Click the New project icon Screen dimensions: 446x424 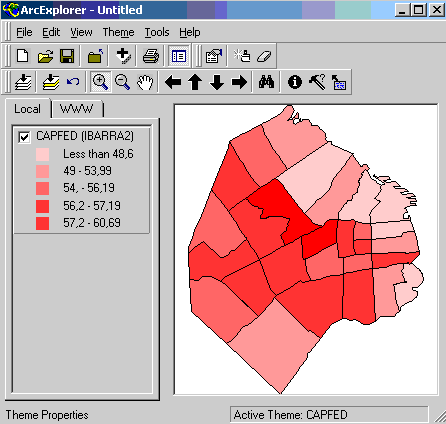tap(22, 56)
